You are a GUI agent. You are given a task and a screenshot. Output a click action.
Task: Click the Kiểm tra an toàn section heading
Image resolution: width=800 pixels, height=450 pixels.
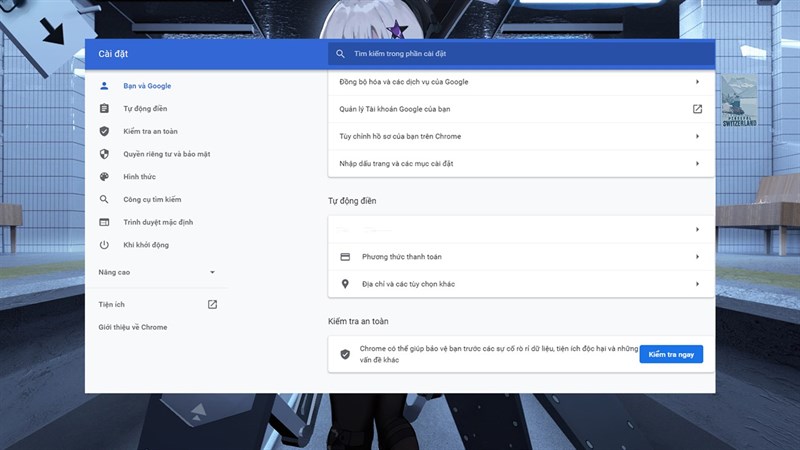click(x=358, y=321)
